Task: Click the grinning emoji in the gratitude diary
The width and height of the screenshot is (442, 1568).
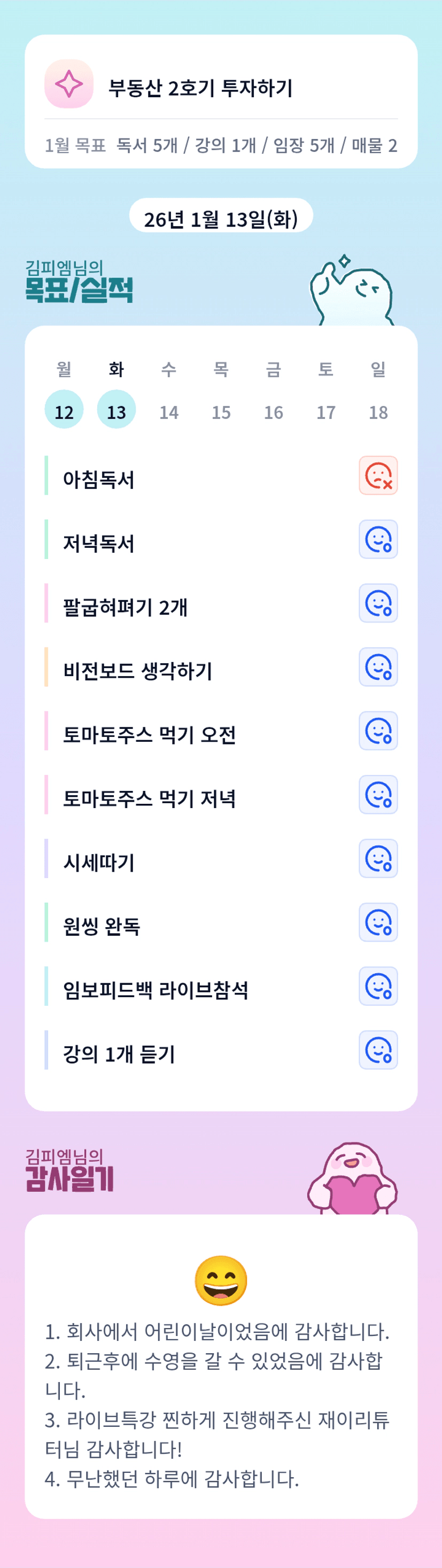Action: (x=221, y=1280)
